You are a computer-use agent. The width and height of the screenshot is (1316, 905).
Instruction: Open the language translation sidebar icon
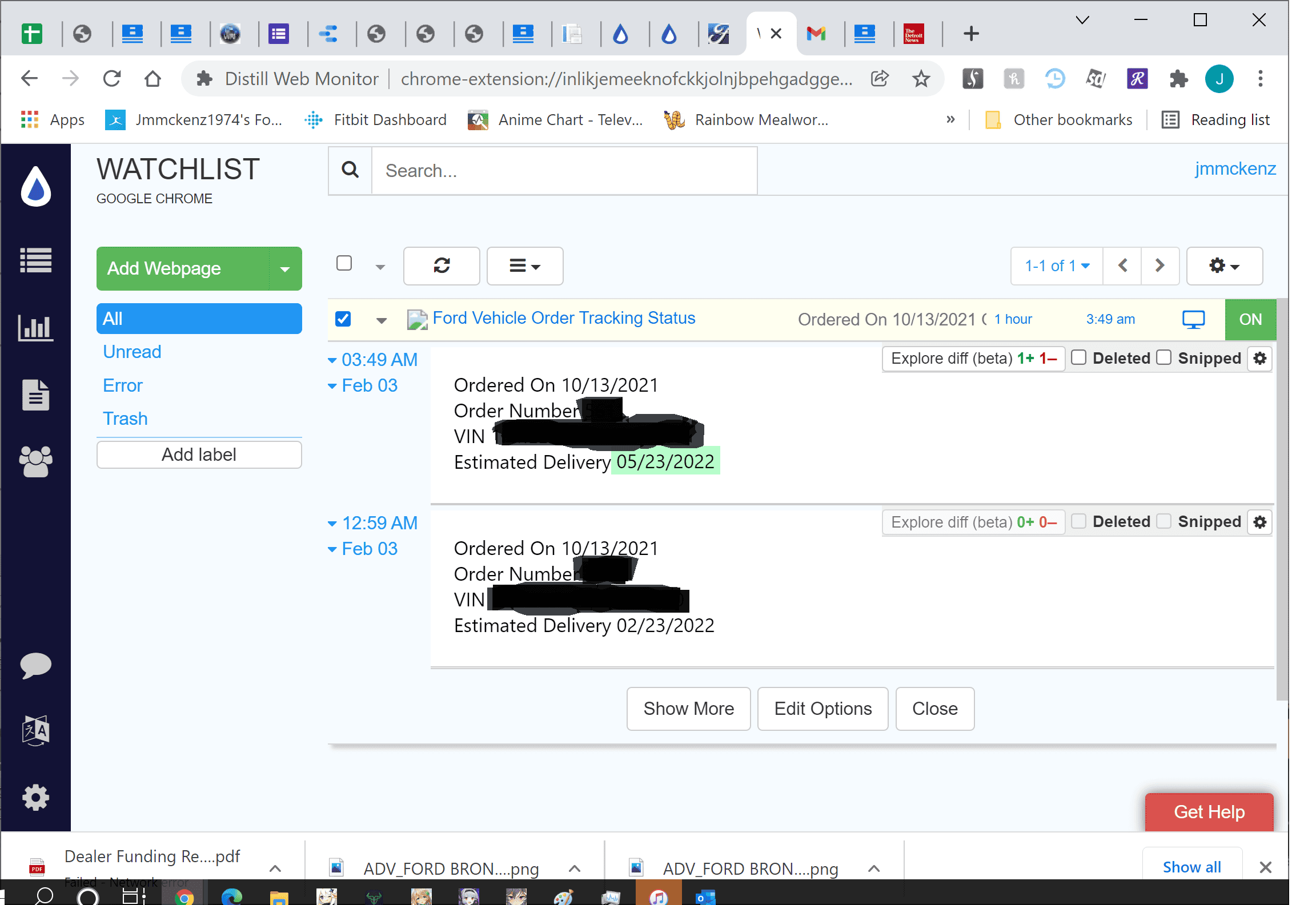pyautogui.click(x=36, y=730)
